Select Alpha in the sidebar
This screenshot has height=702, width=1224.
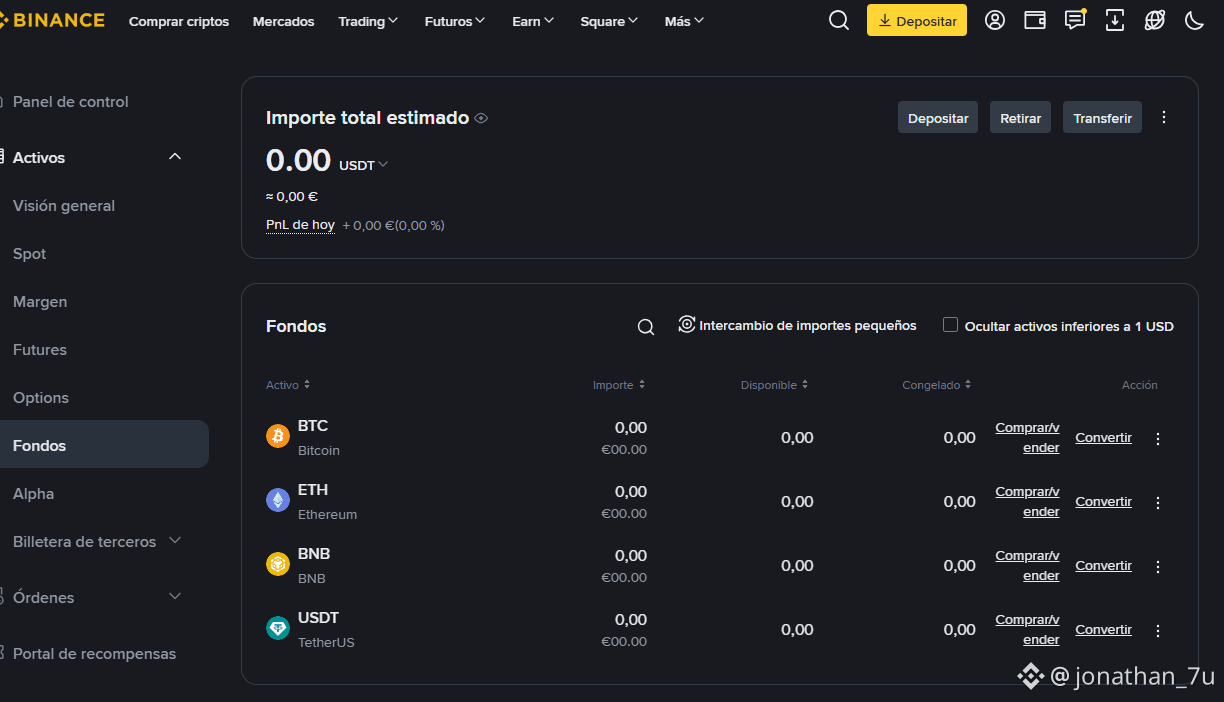coord(34,494)
